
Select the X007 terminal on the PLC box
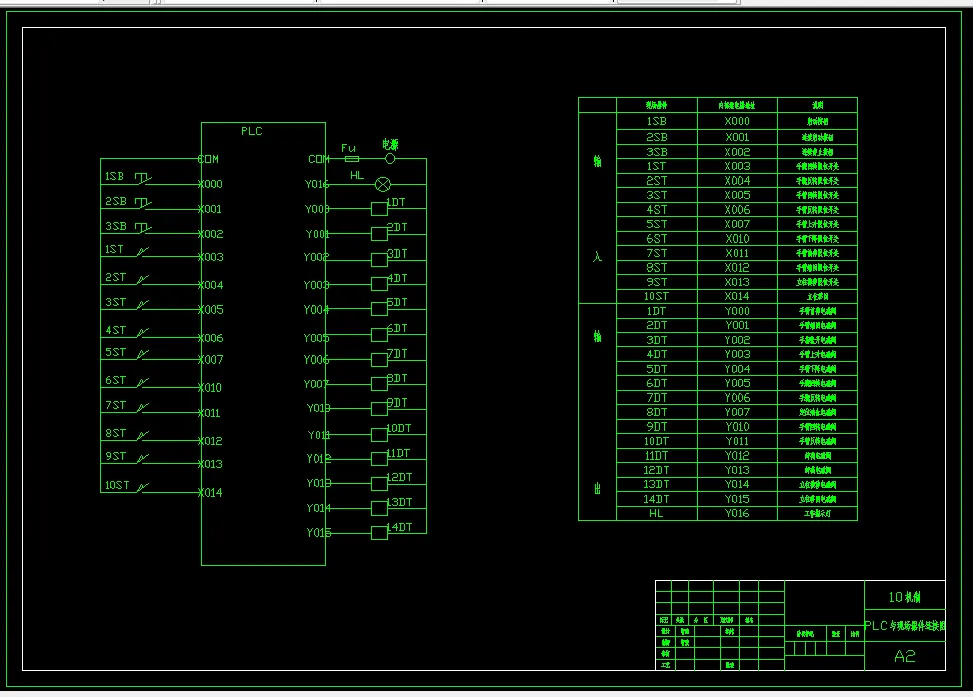(x=210, y=359)
